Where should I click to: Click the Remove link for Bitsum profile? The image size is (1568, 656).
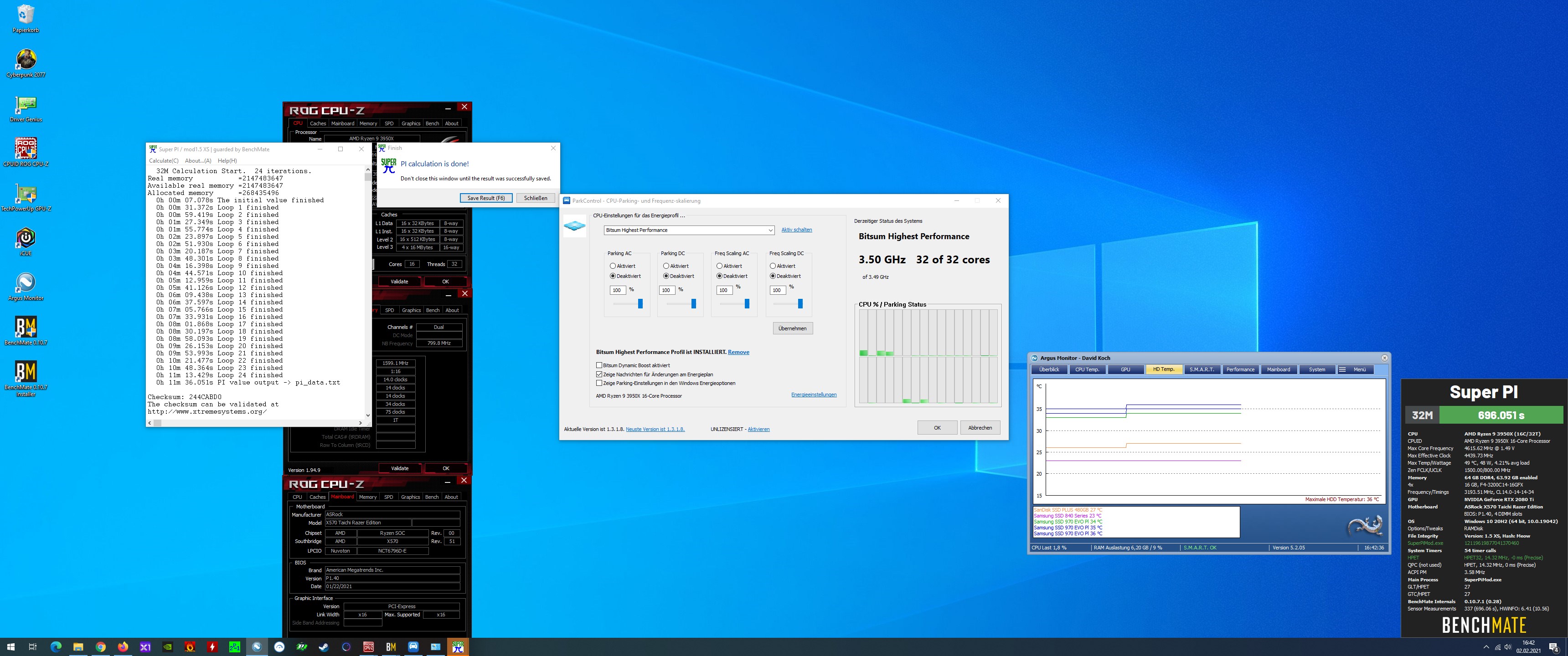(738, 352)
